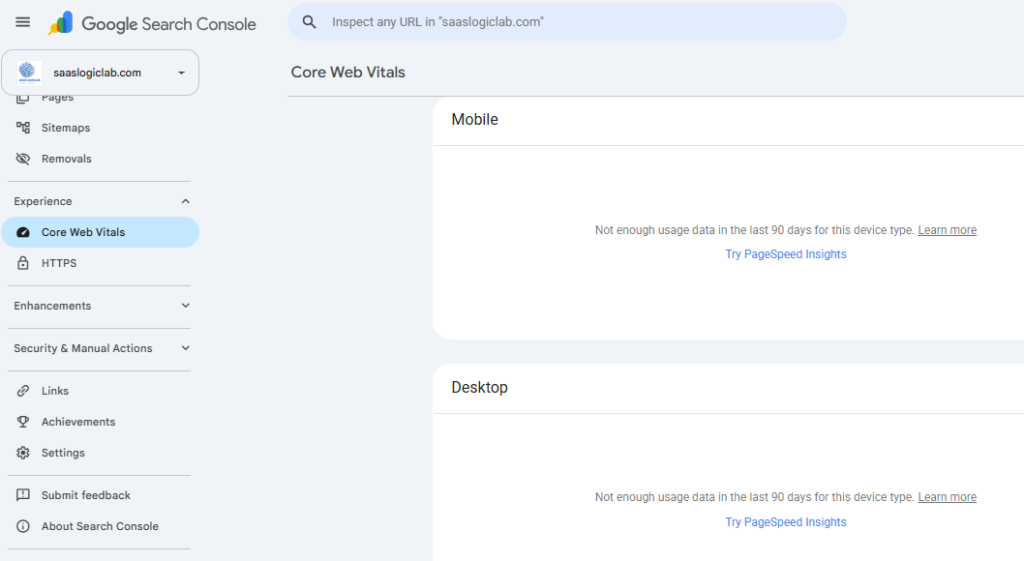Image resolution: width=1024 pixels, height=561 pixels.
Task: Click the Core Web Vitals page title
Action: [x=348, y=72]
